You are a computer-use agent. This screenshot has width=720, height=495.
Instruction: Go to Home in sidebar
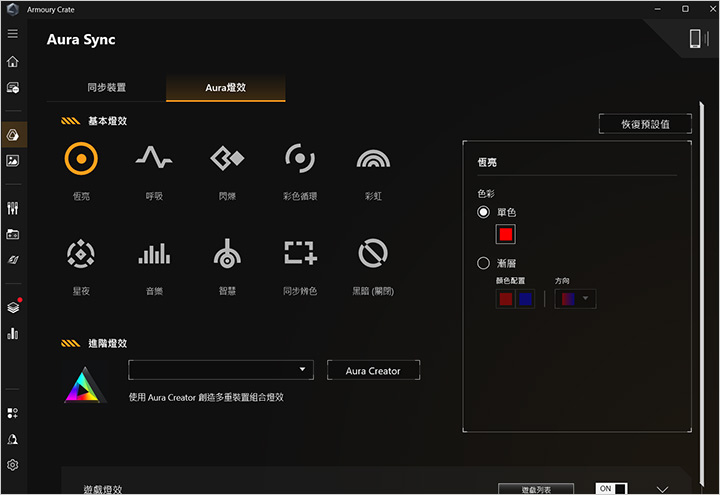pos(13,62)
